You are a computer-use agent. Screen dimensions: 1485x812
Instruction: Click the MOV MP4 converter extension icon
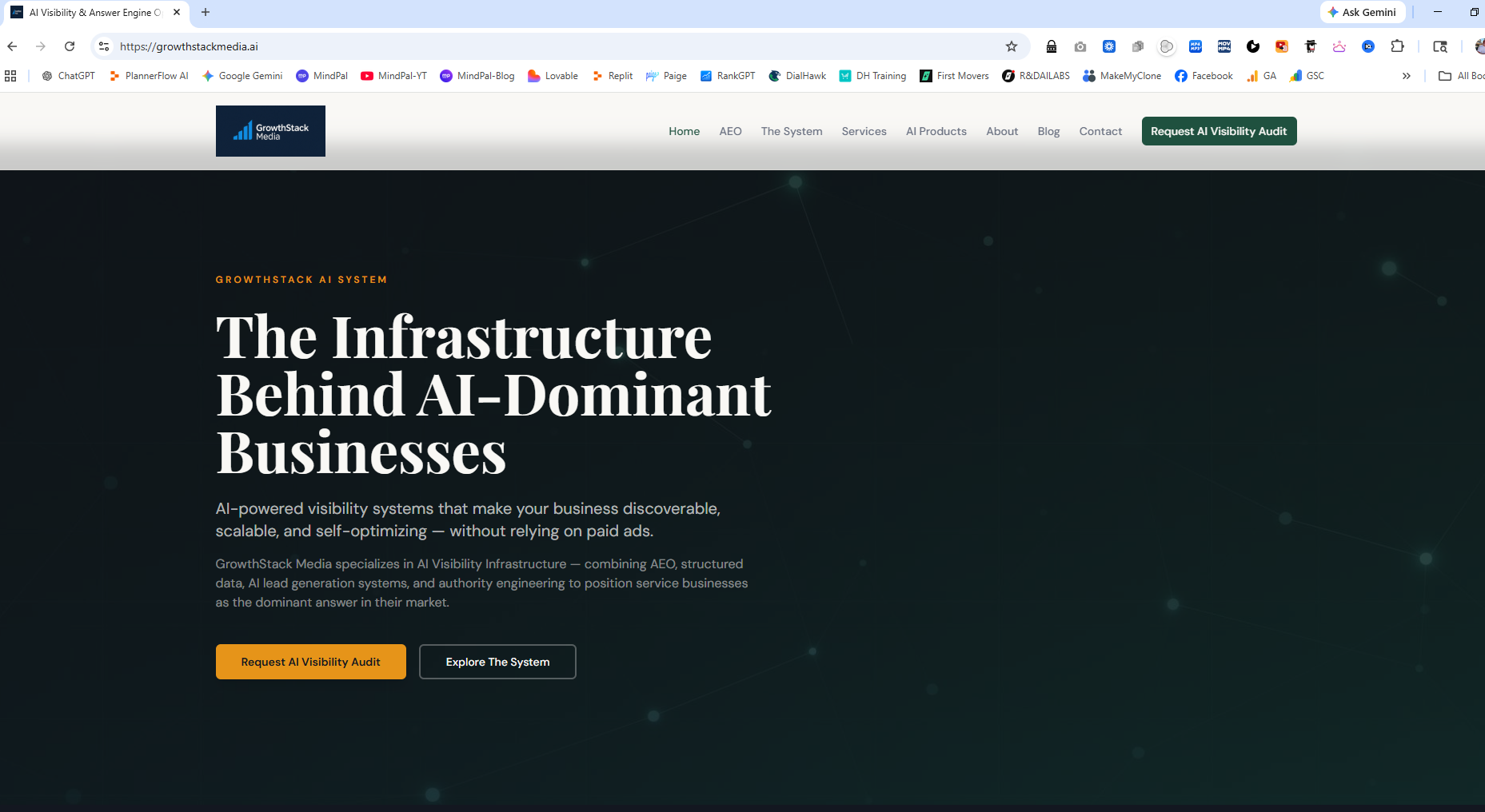[1224, 46]
